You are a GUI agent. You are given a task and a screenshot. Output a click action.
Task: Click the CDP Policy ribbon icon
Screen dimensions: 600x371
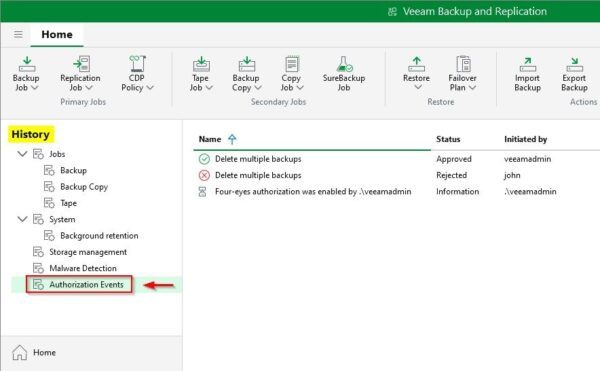point(137,63)
